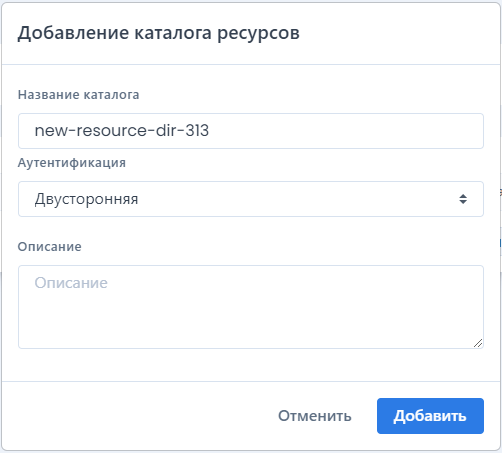Click the bold Описание label above textarea

click(x=49, y=247)
